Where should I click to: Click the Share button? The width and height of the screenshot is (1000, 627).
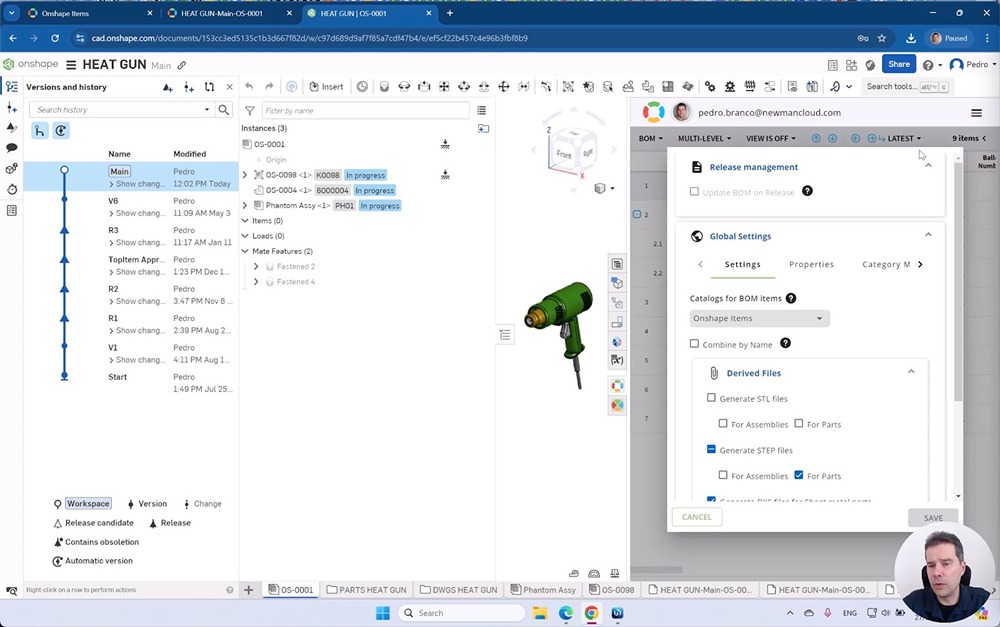(899, 64)
